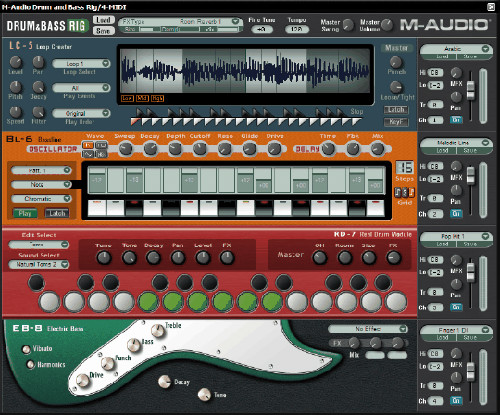Turn the LC-5 Jazzy knob

38,87
